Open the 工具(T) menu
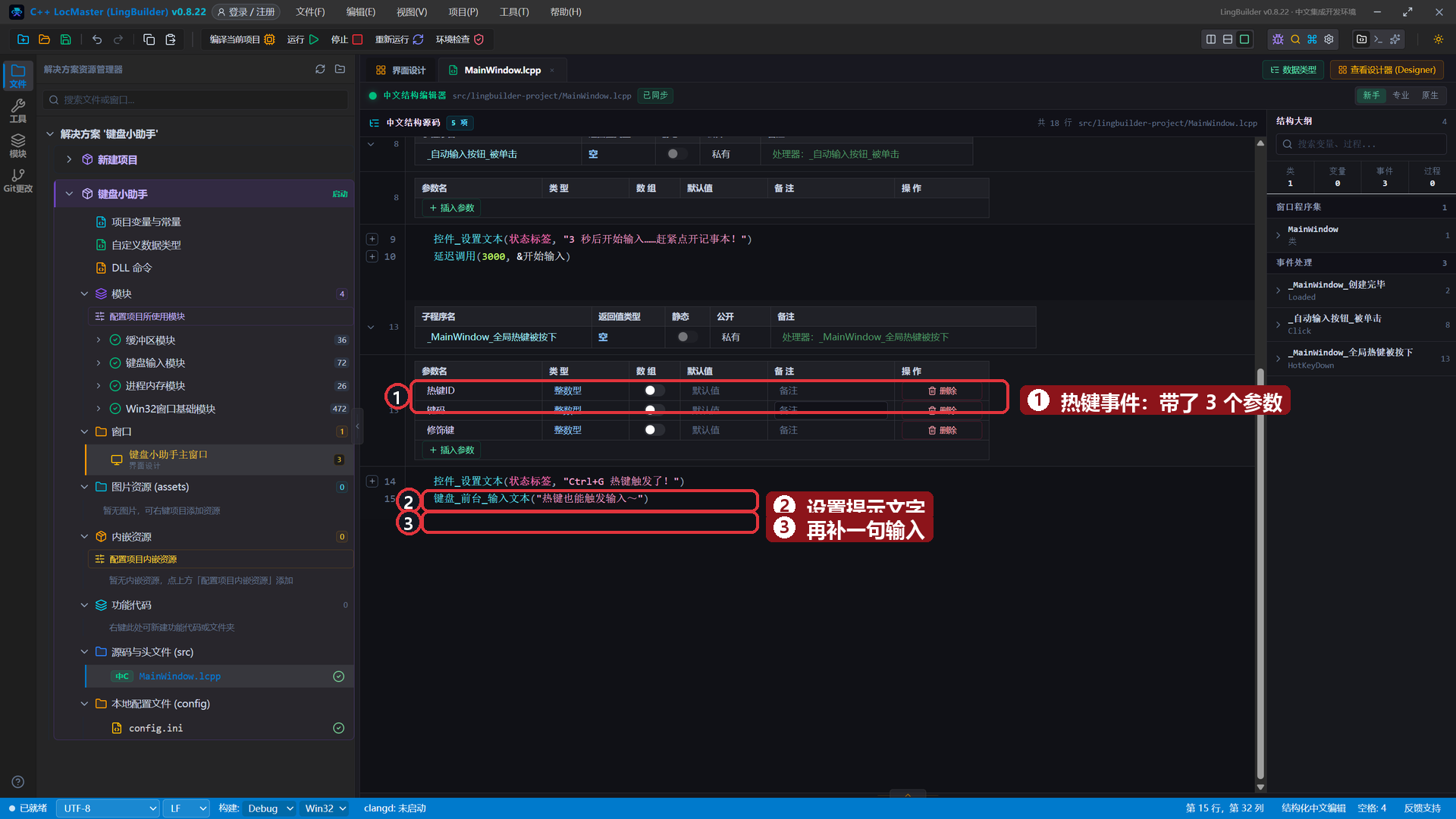Viewport: 1456px width, 819px height. point(514,12)
